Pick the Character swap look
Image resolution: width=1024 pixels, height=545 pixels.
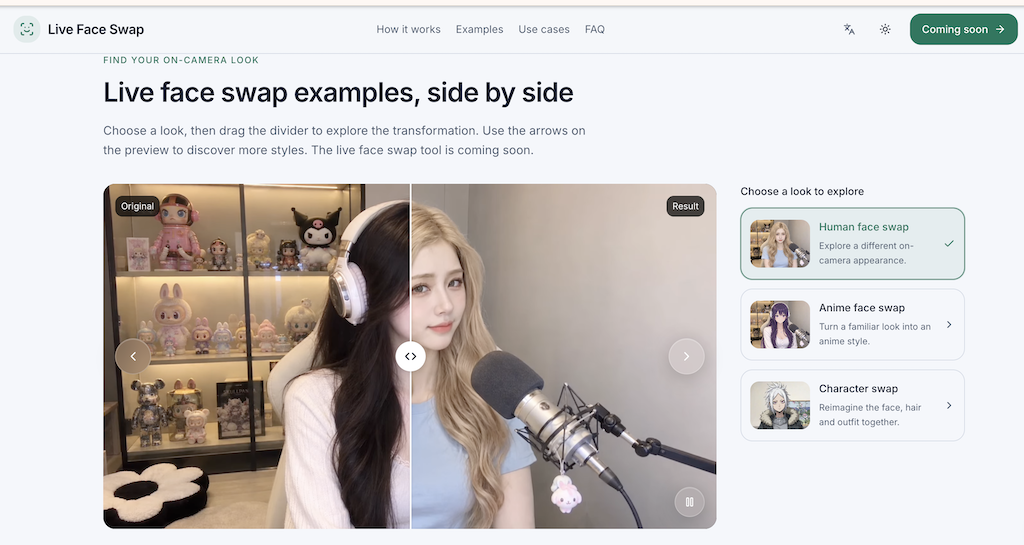pyautogui.click(x=852, y=405)
